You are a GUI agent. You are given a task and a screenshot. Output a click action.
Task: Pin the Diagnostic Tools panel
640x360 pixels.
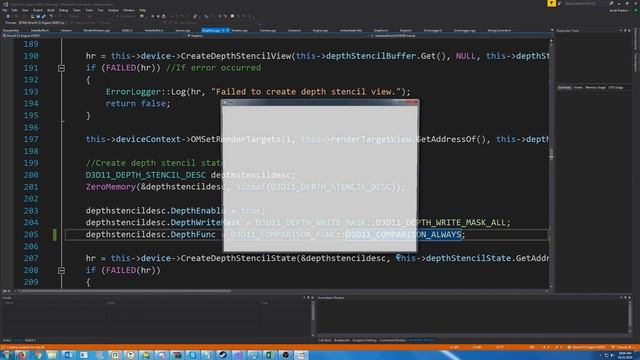point(625,30)
